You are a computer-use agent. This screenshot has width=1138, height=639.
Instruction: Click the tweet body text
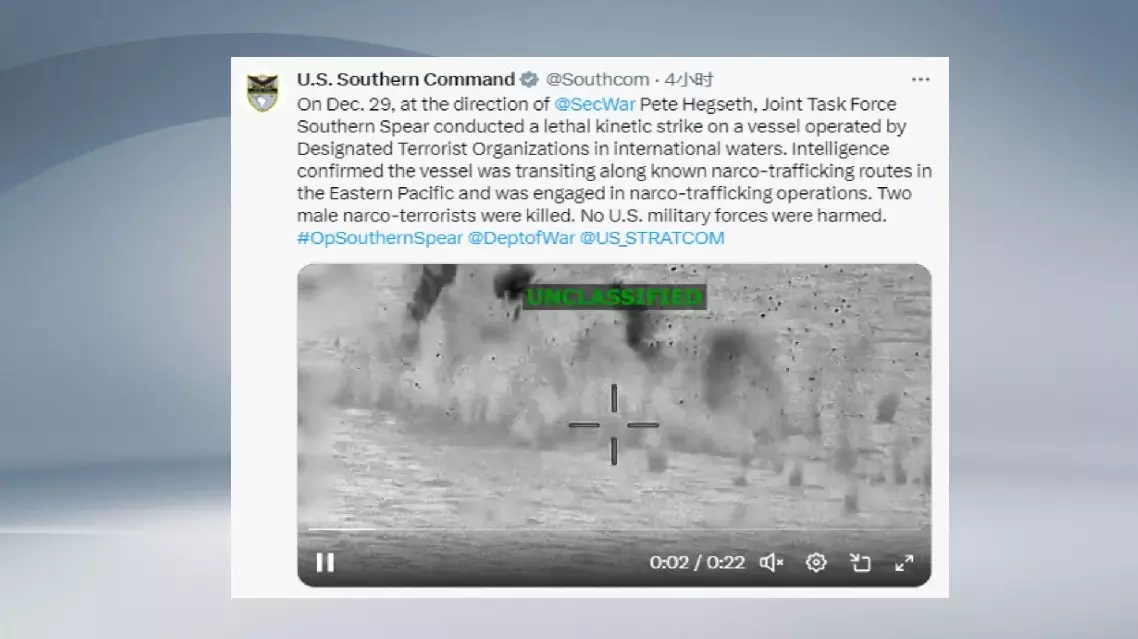tap(614, 160)
